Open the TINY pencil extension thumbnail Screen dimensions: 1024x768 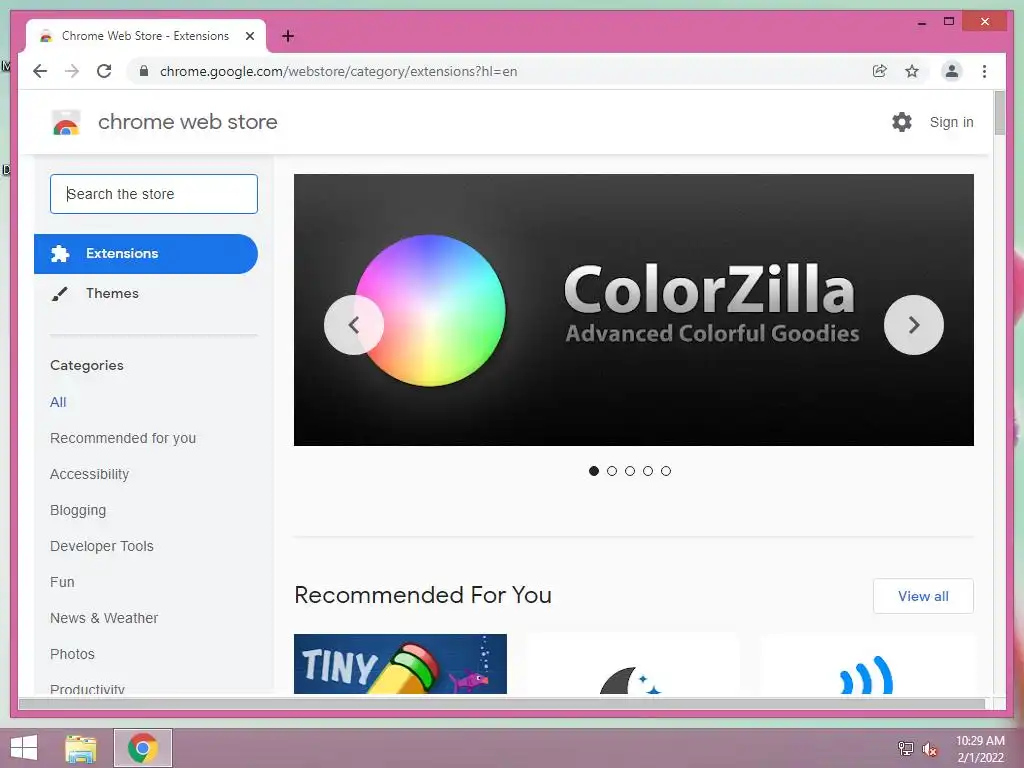[x=400, y=664]
